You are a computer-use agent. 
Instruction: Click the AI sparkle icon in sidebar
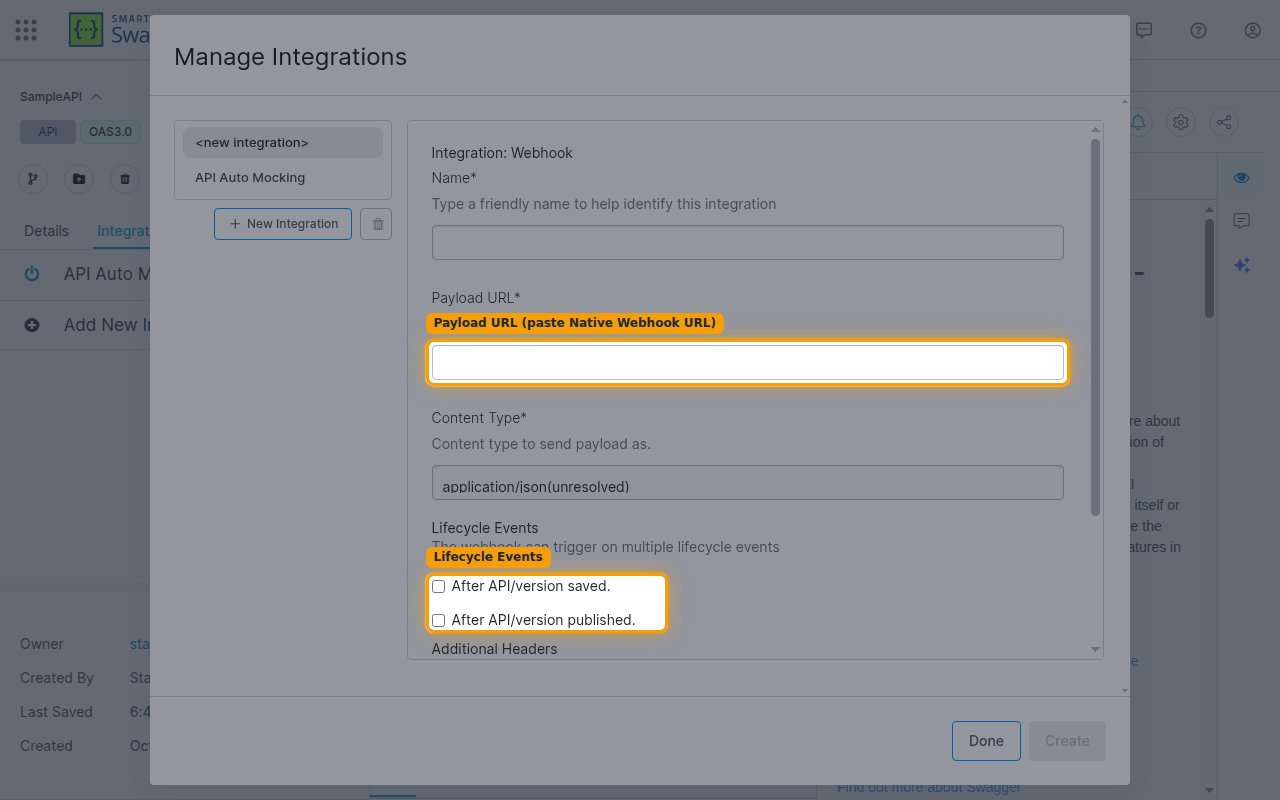[x=1241, y=265]
